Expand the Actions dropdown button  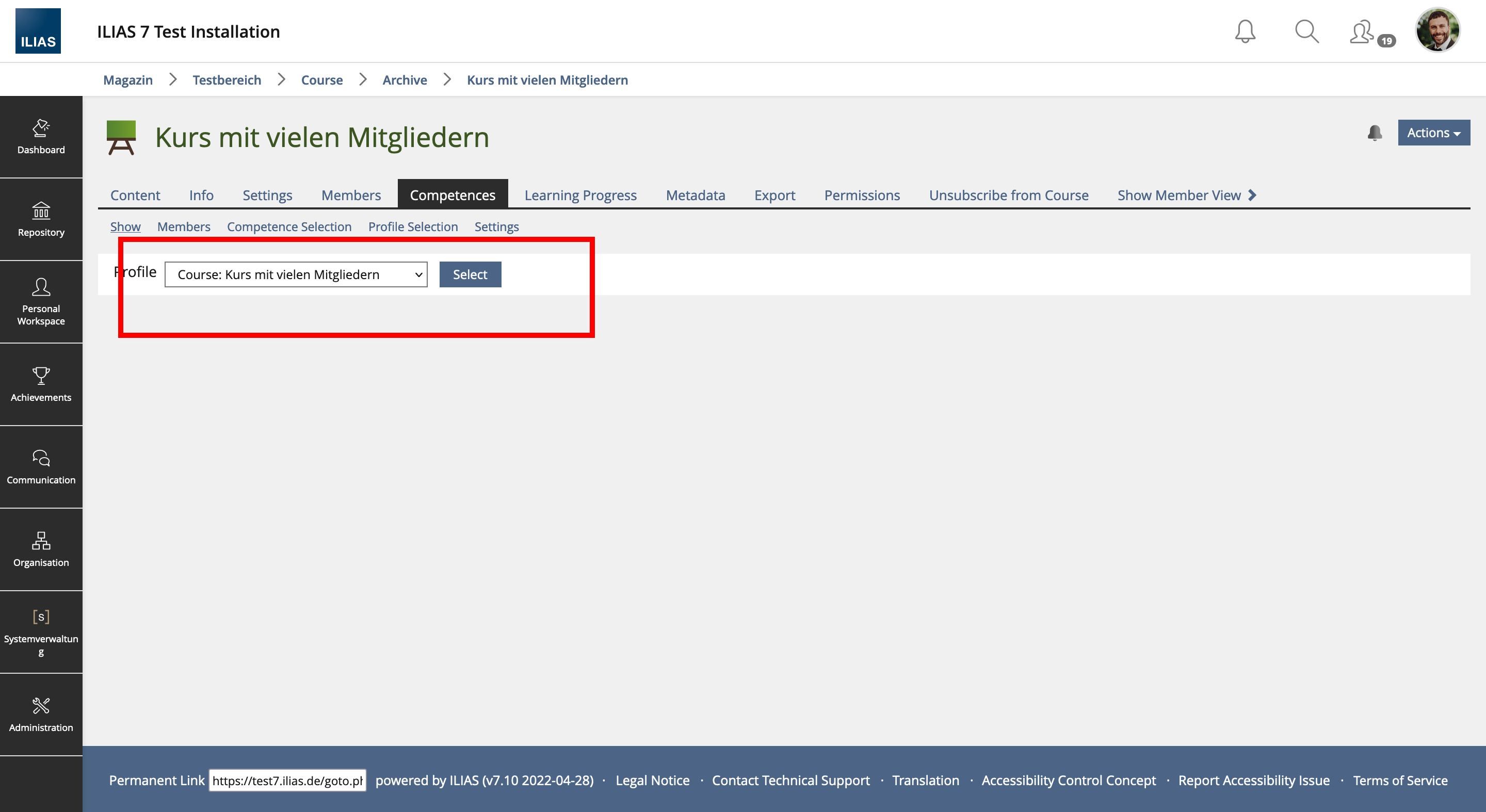coord(1433,133)
